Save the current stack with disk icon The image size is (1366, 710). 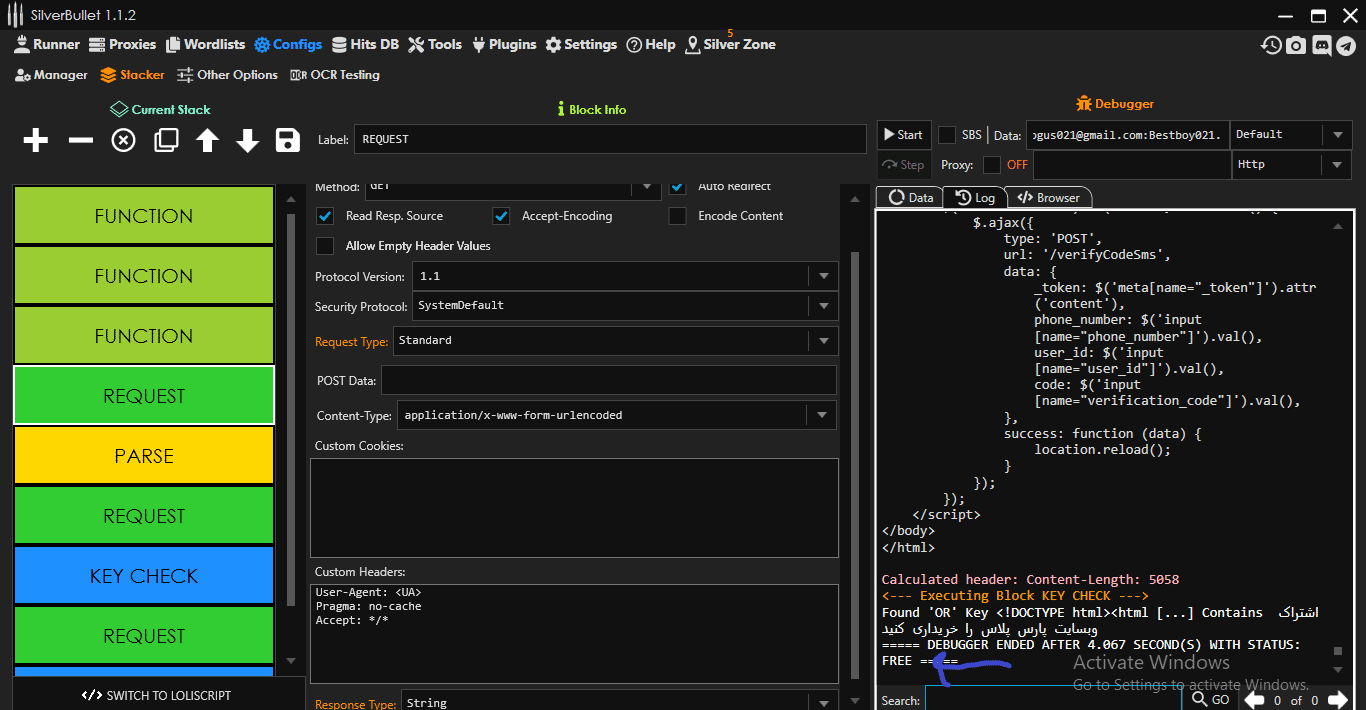coord(287,140)
